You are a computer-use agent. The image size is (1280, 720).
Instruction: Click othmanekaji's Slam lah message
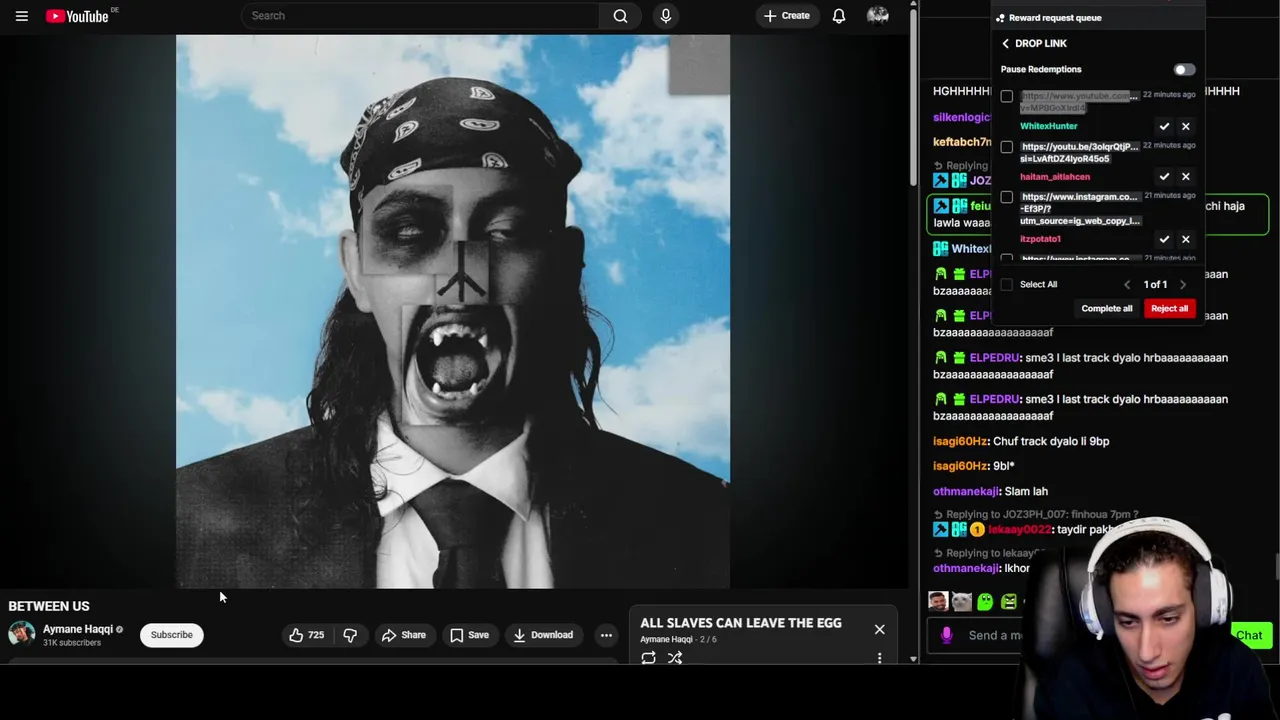[x=990, y=492]
